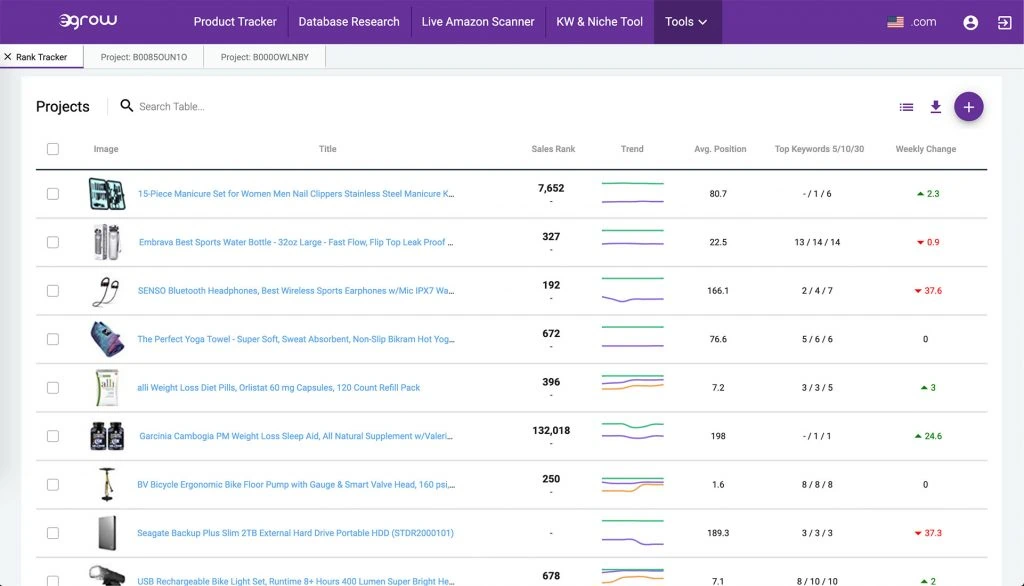Open the KW & Niche Tool menu item

point(598,21)
